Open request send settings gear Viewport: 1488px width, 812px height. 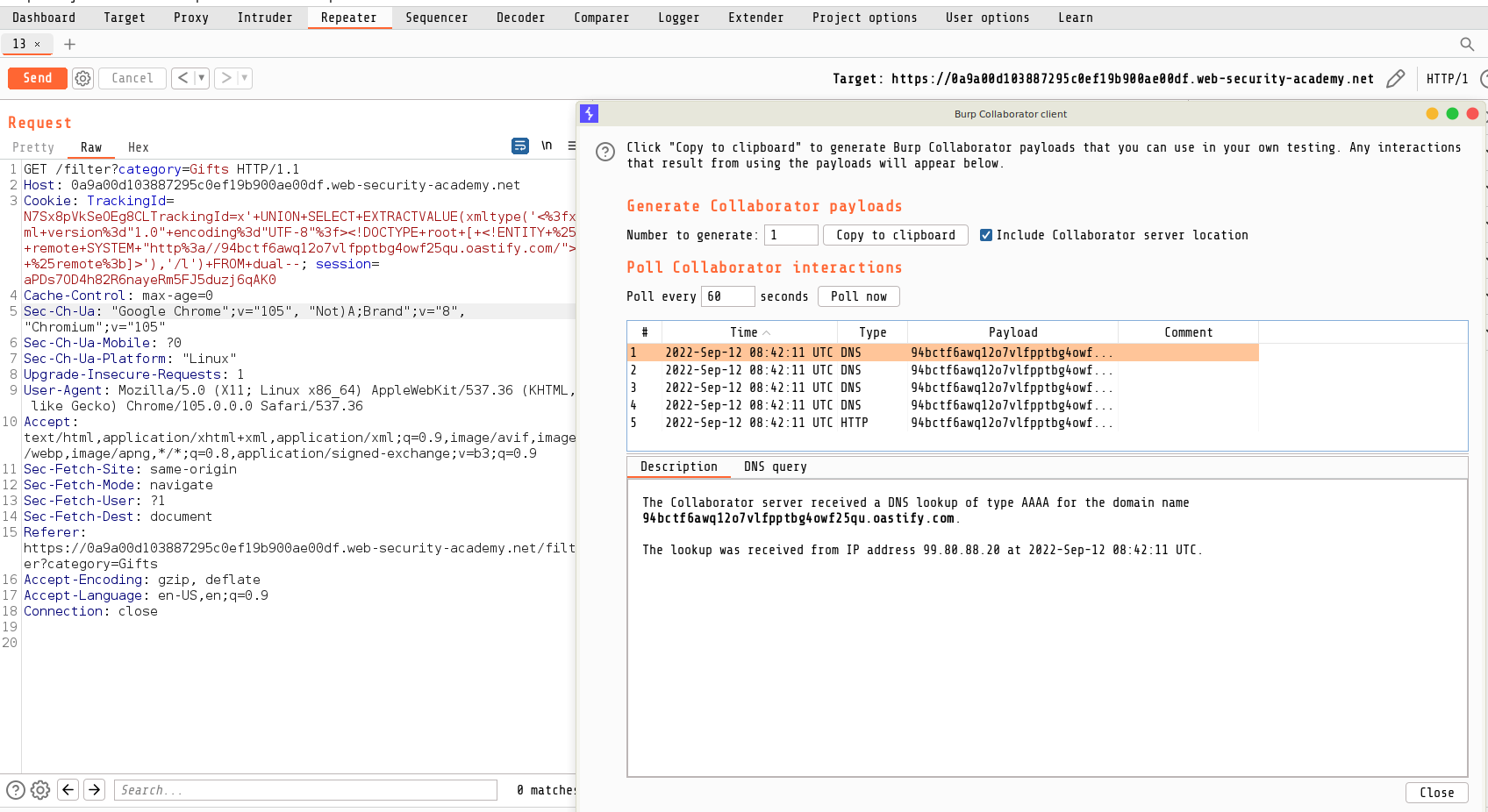coord(82,78)
